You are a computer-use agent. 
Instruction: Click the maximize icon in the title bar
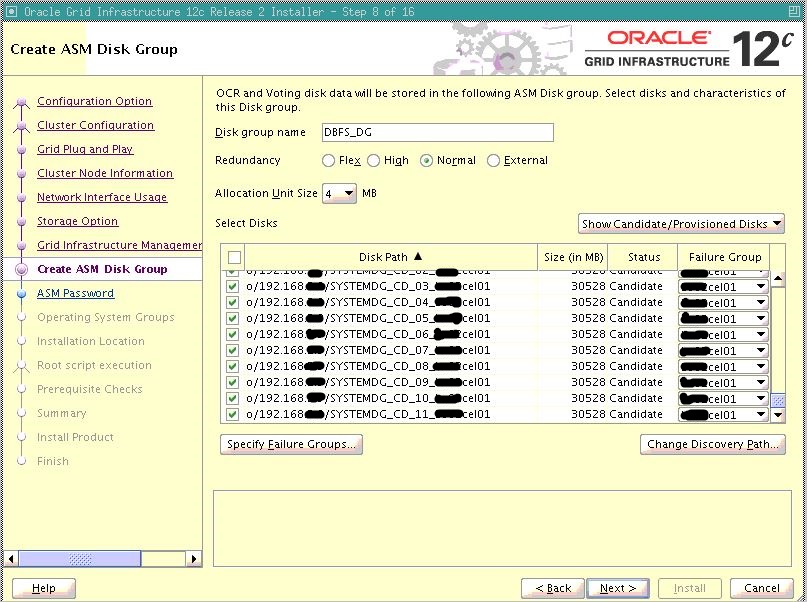(795, 11)
